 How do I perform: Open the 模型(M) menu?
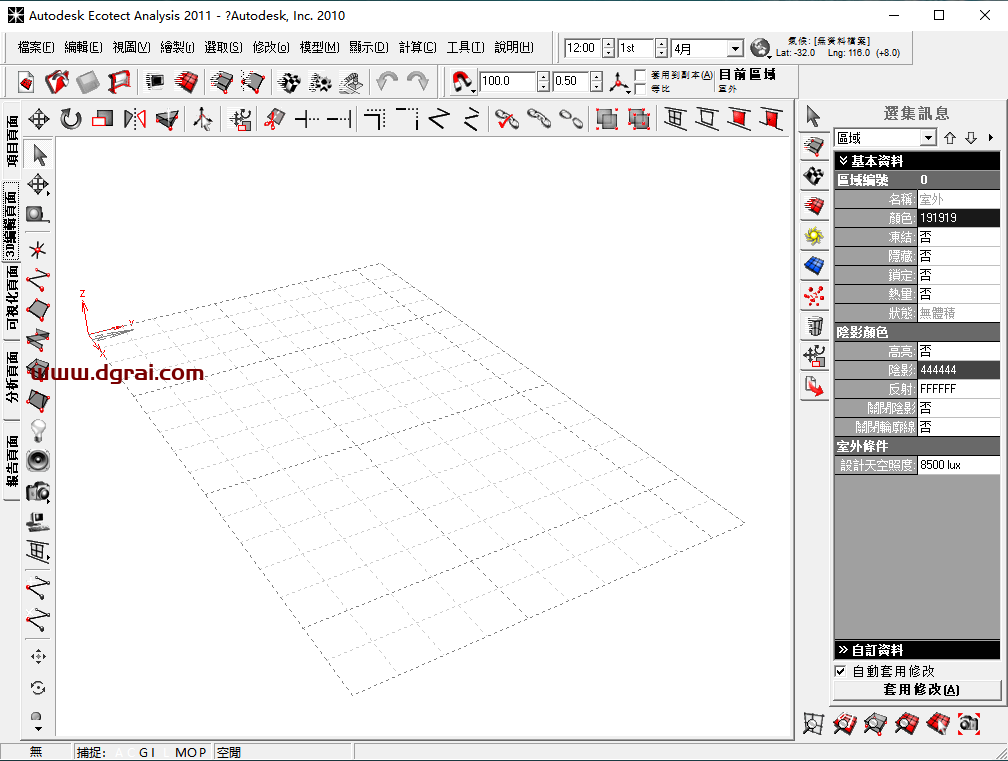(319, 48)
